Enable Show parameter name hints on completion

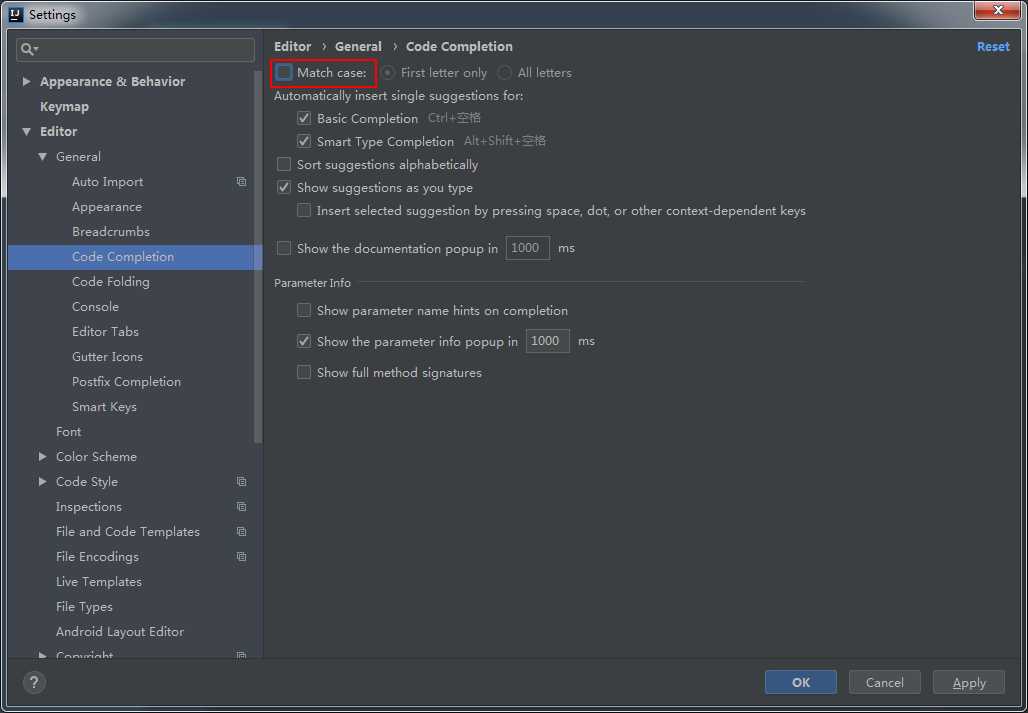[x=304, y=311]
